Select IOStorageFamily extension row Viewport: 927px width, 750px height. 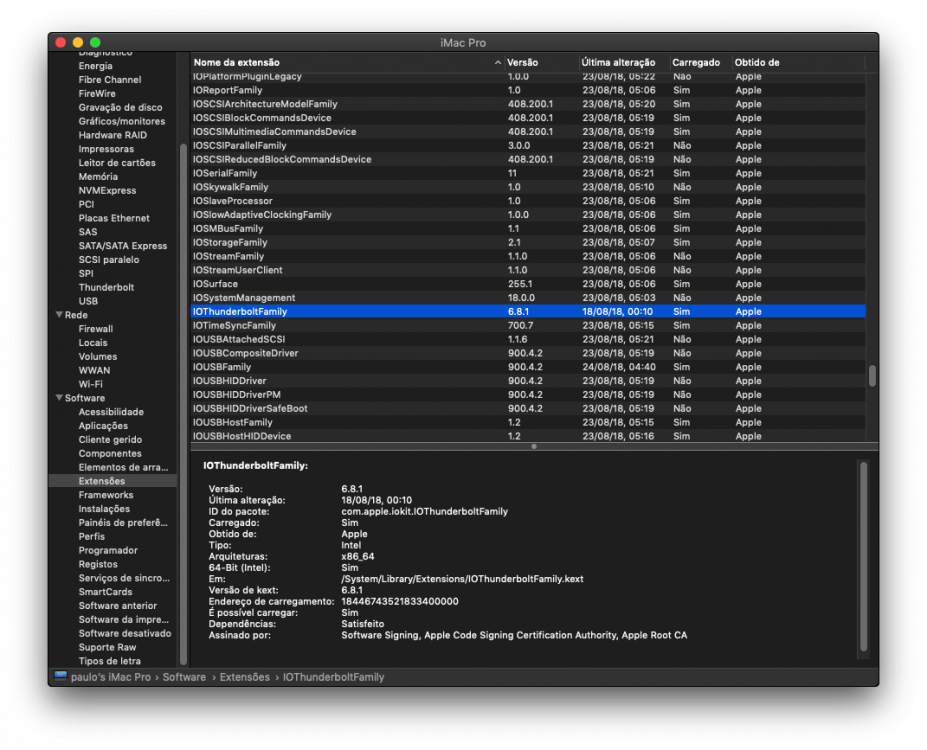tap(528, 242)
